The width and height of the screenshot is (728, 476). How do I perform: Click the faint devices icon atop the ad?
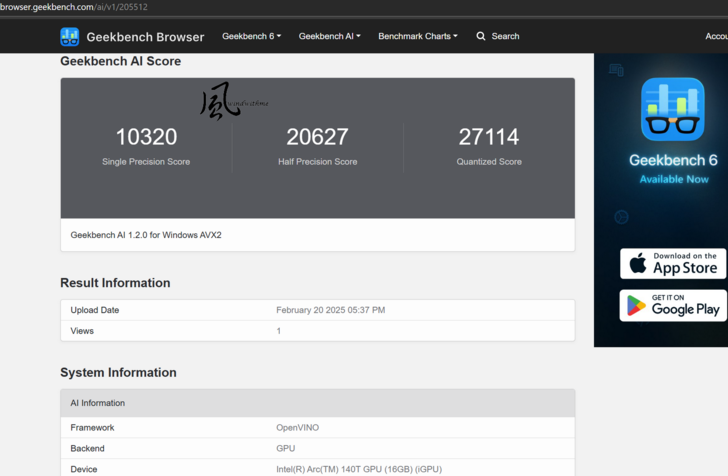click(x=616, y=70)
